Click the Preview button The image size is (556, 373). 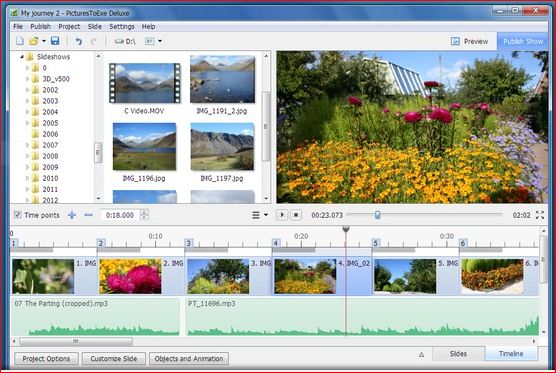469,41
